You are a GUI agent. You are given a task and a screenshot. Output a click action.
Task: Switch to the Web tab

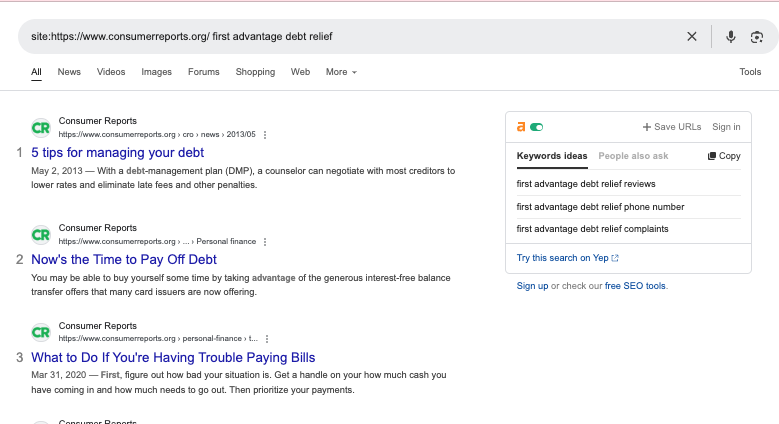[301, 72]
